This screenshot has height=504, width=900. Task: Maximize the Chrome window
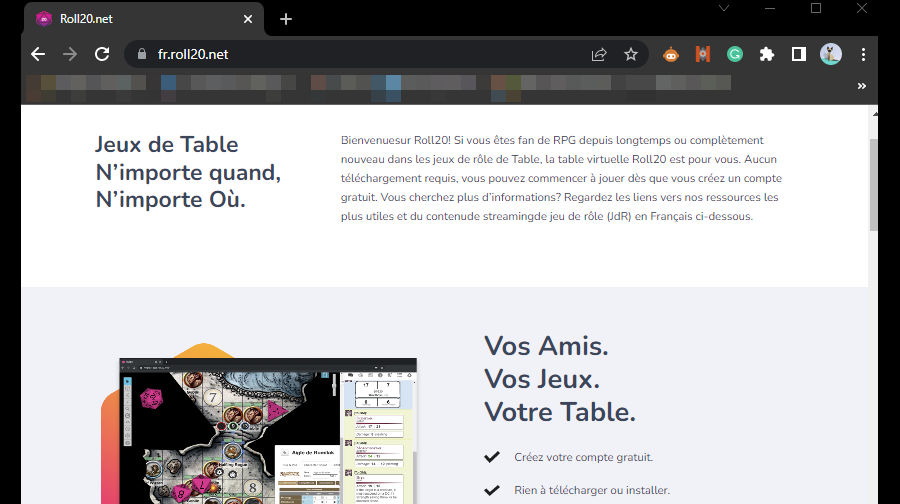[x=816, y=8]
